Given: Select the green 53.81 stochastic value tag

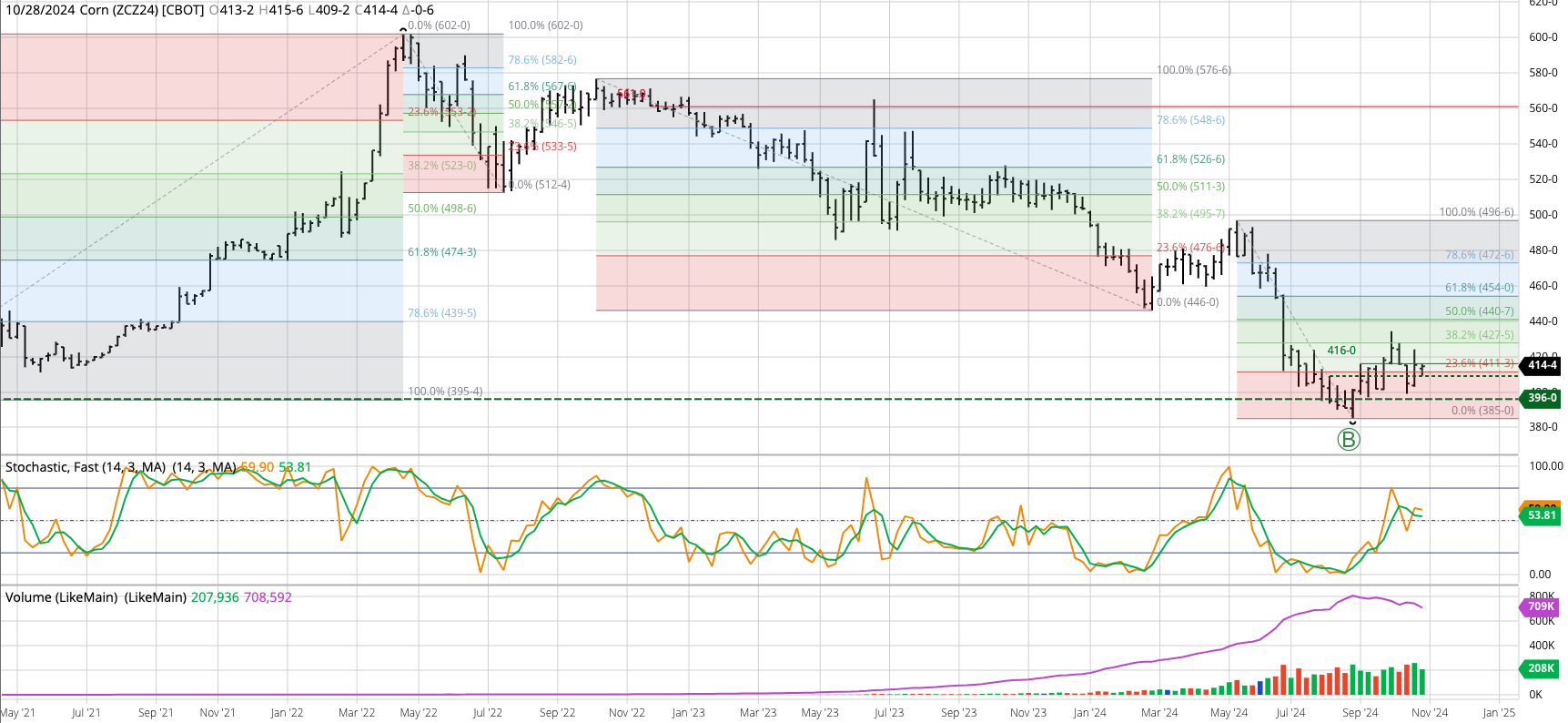Looking at the screenshot, I should pyautogui.click(x=1541, y=515).
